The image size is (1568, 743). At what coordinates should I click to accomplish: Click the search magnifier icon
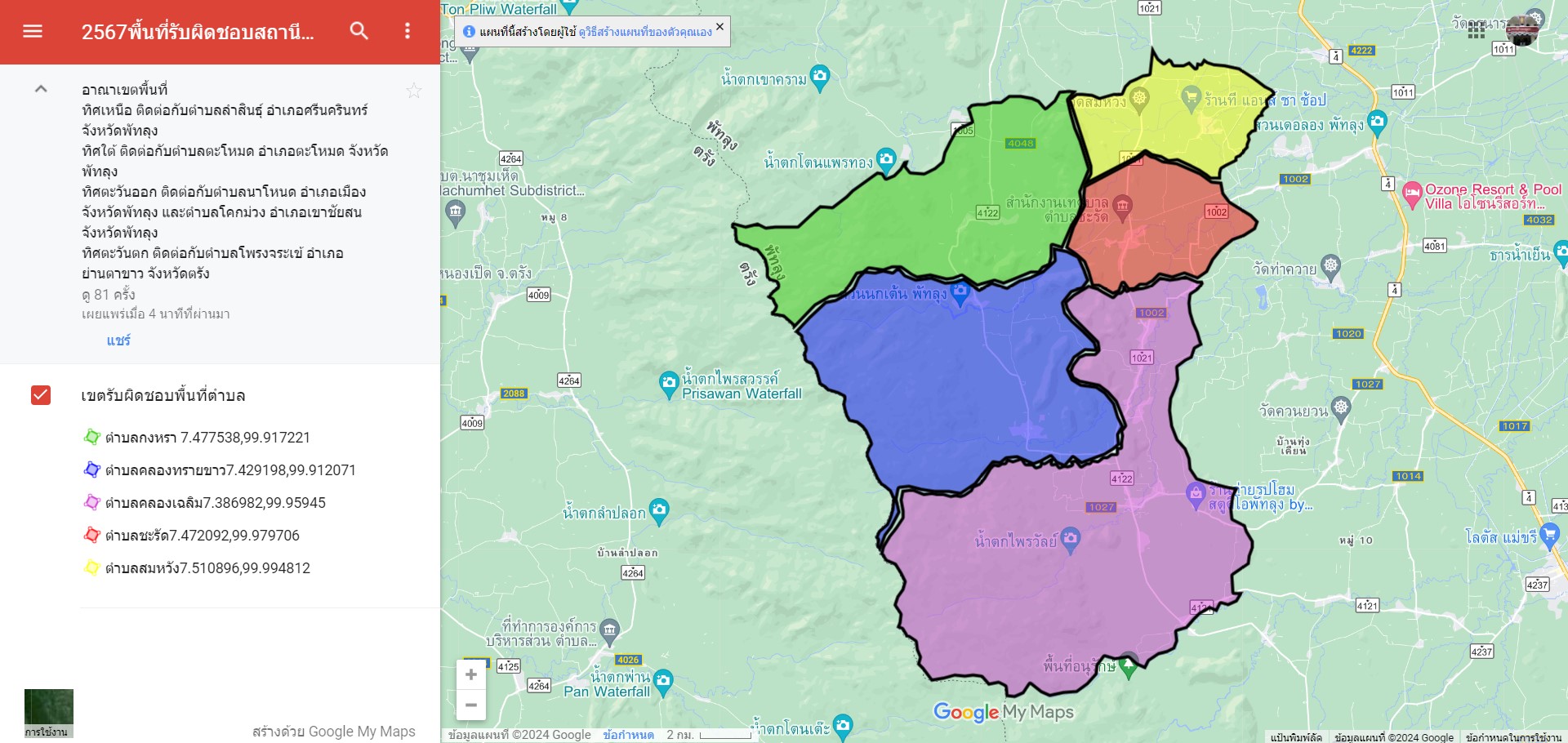click(359, 31)
